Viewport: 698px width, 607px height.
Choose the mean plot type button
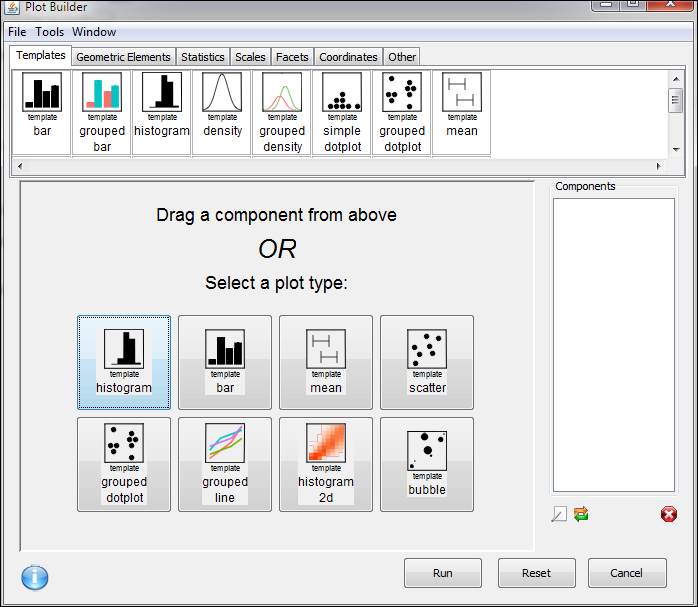point(326,362)
